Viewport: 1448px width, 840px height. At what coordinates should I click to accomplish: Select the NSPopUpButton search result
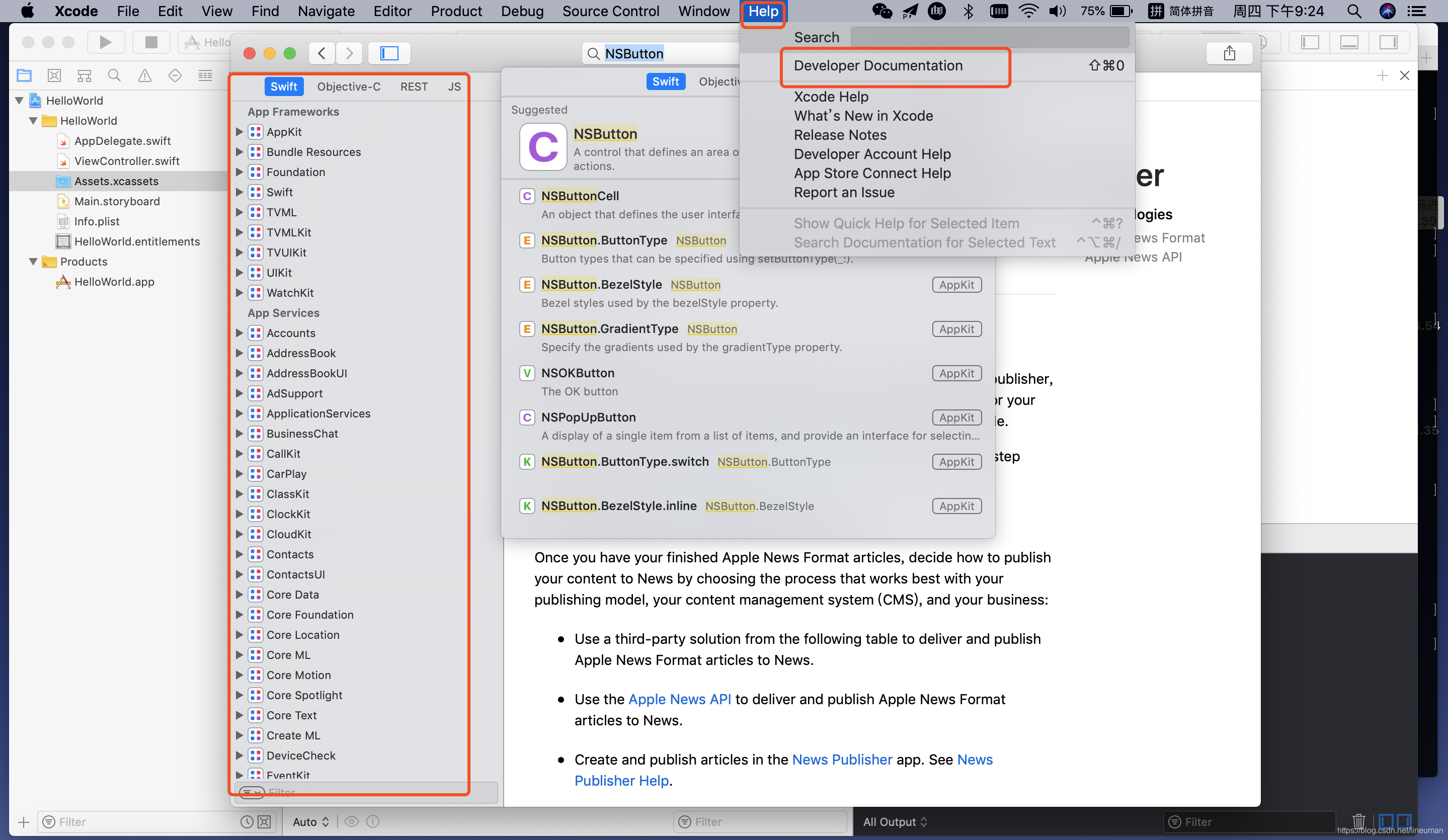(749, 426)
